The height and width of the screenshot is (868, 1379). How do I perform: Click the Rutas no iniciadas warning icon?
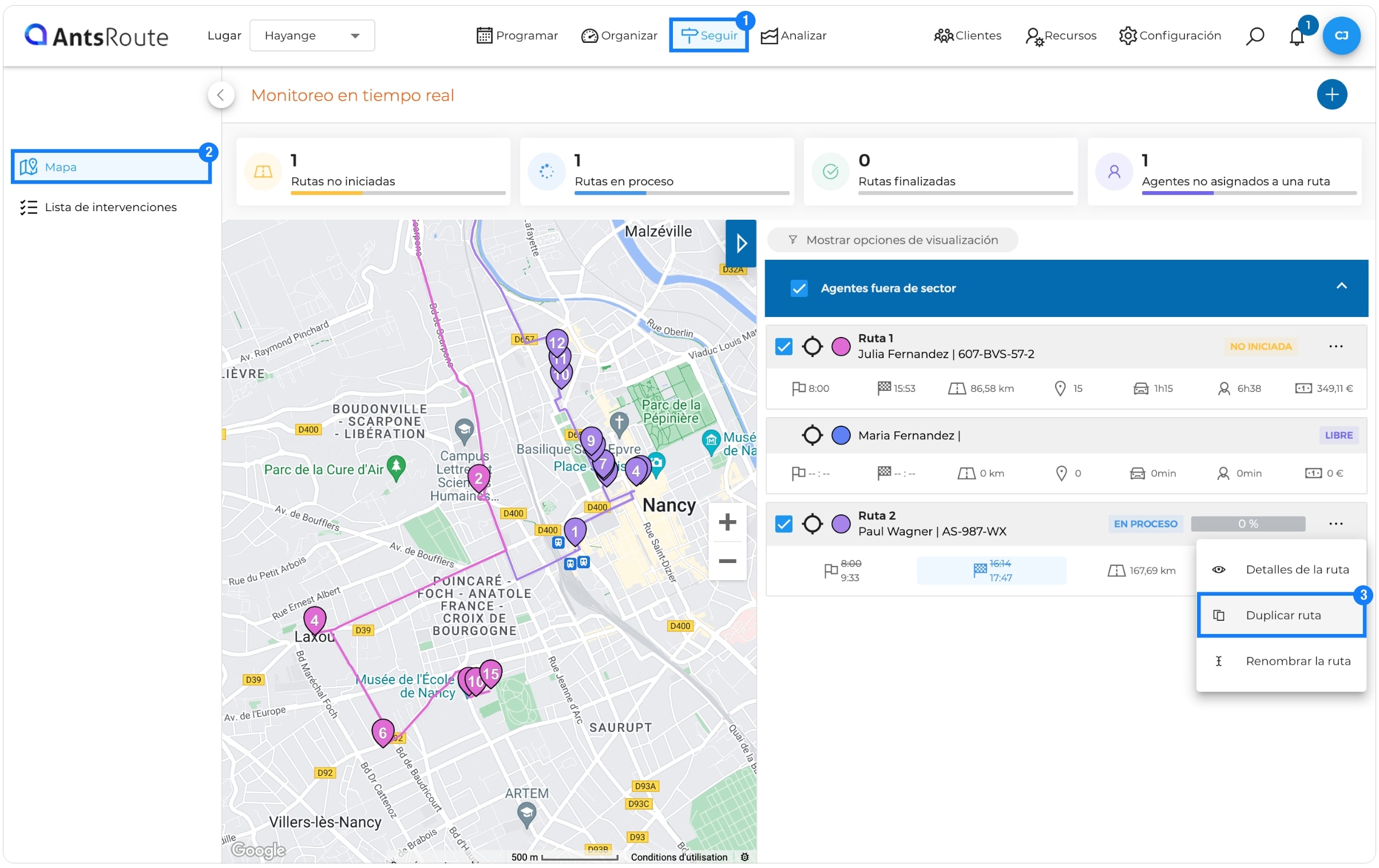tap(263, 171)
